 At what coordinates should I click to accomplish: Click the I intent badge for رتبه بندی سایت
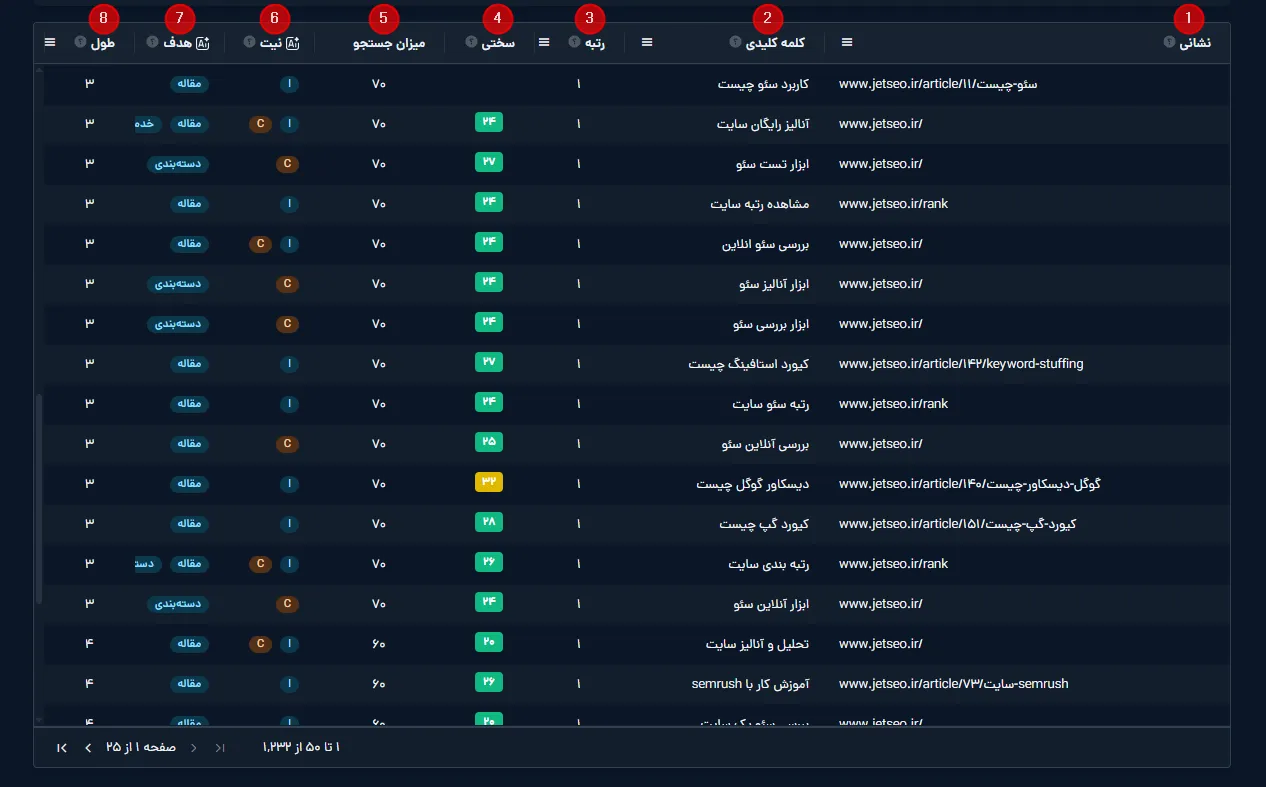[289, 564]
